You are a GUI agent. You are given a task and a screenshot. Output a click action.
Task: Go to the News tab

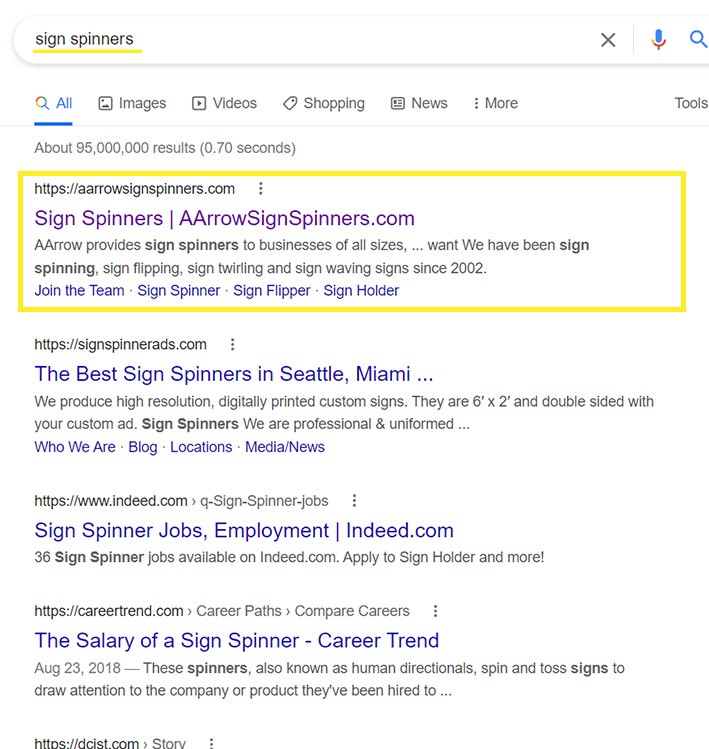pos(418,103)
